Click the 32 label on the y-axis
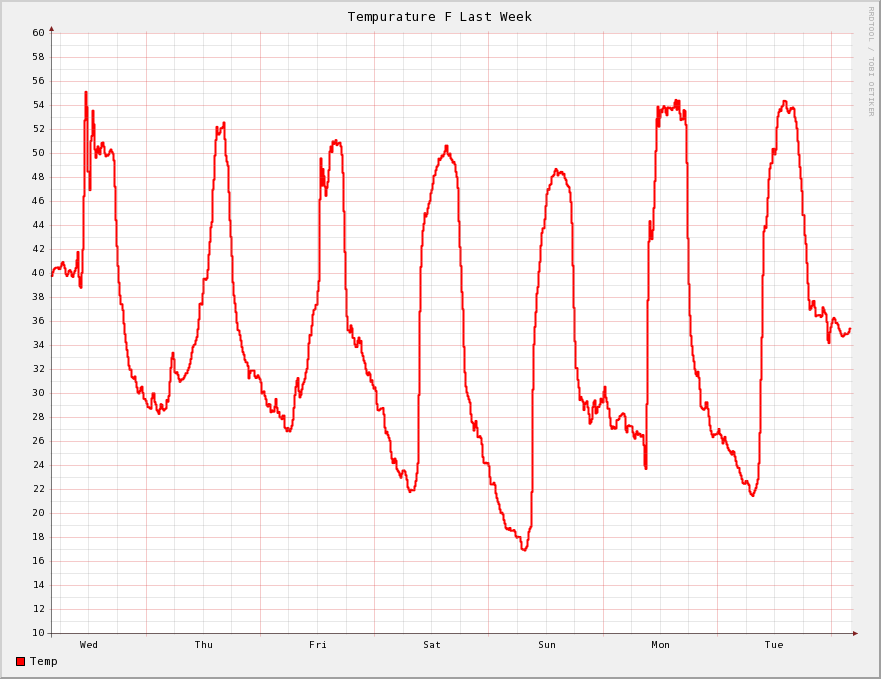The height and width of the screenshot is (679, 881). pyautogui.click(x=38, y=369)
